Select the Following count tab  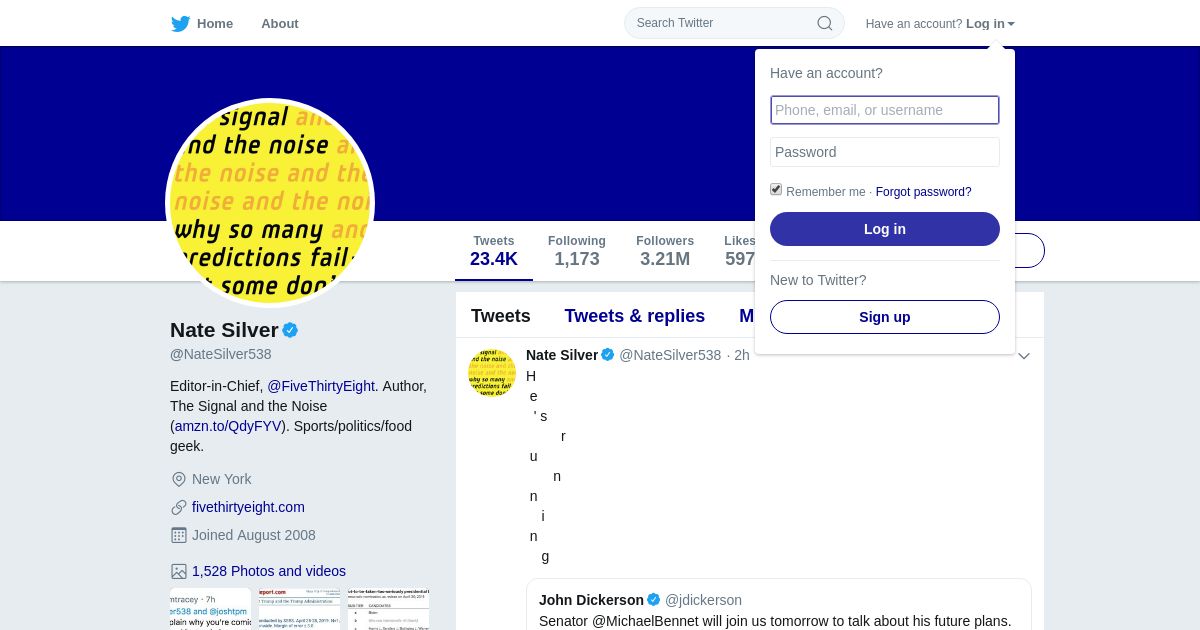click(577, 251)
